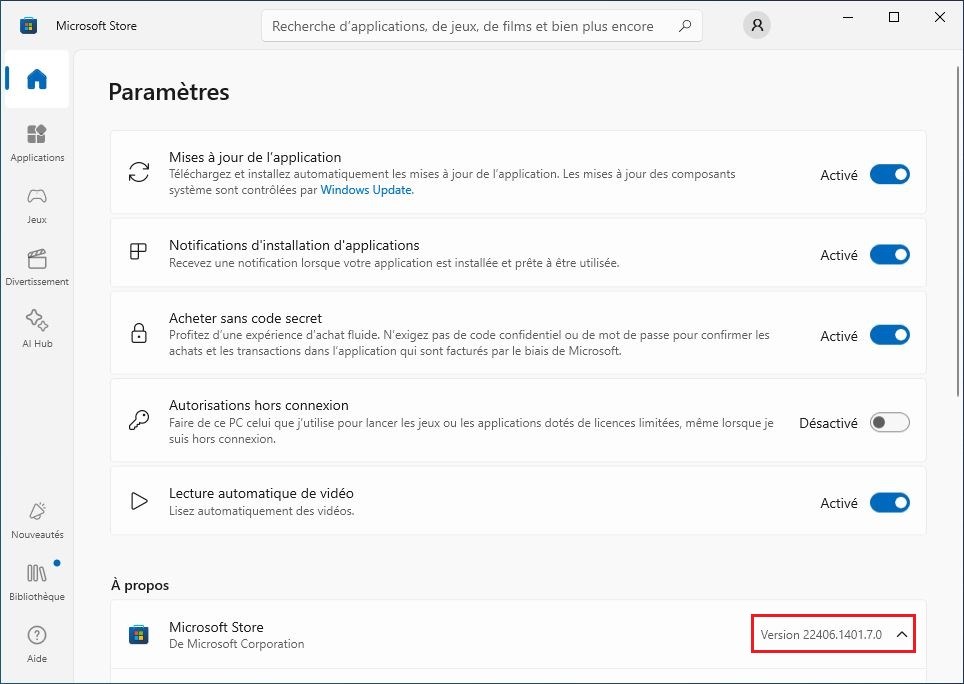Viewport: 964px width, 684px height.
Task: Click the search magnifier icon
Action: (x=685, y=26)
